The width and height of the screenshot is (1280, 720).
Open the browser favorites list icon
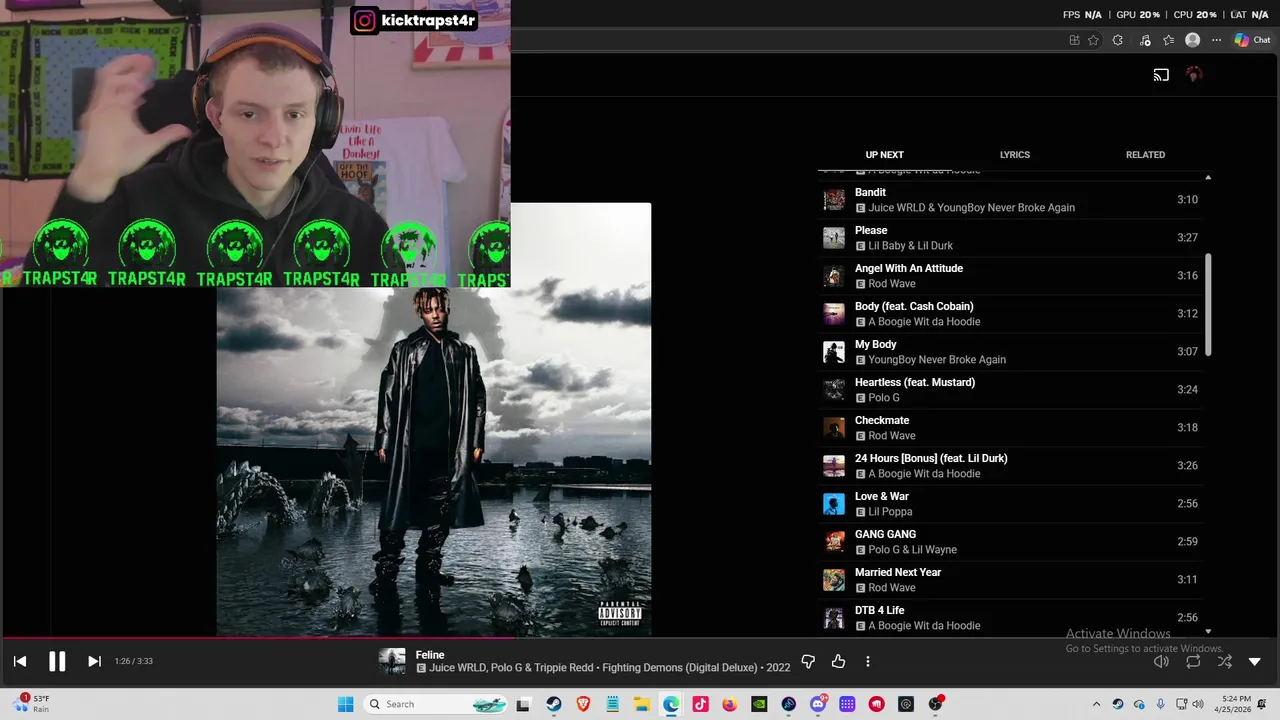(x=1168, y=40)
